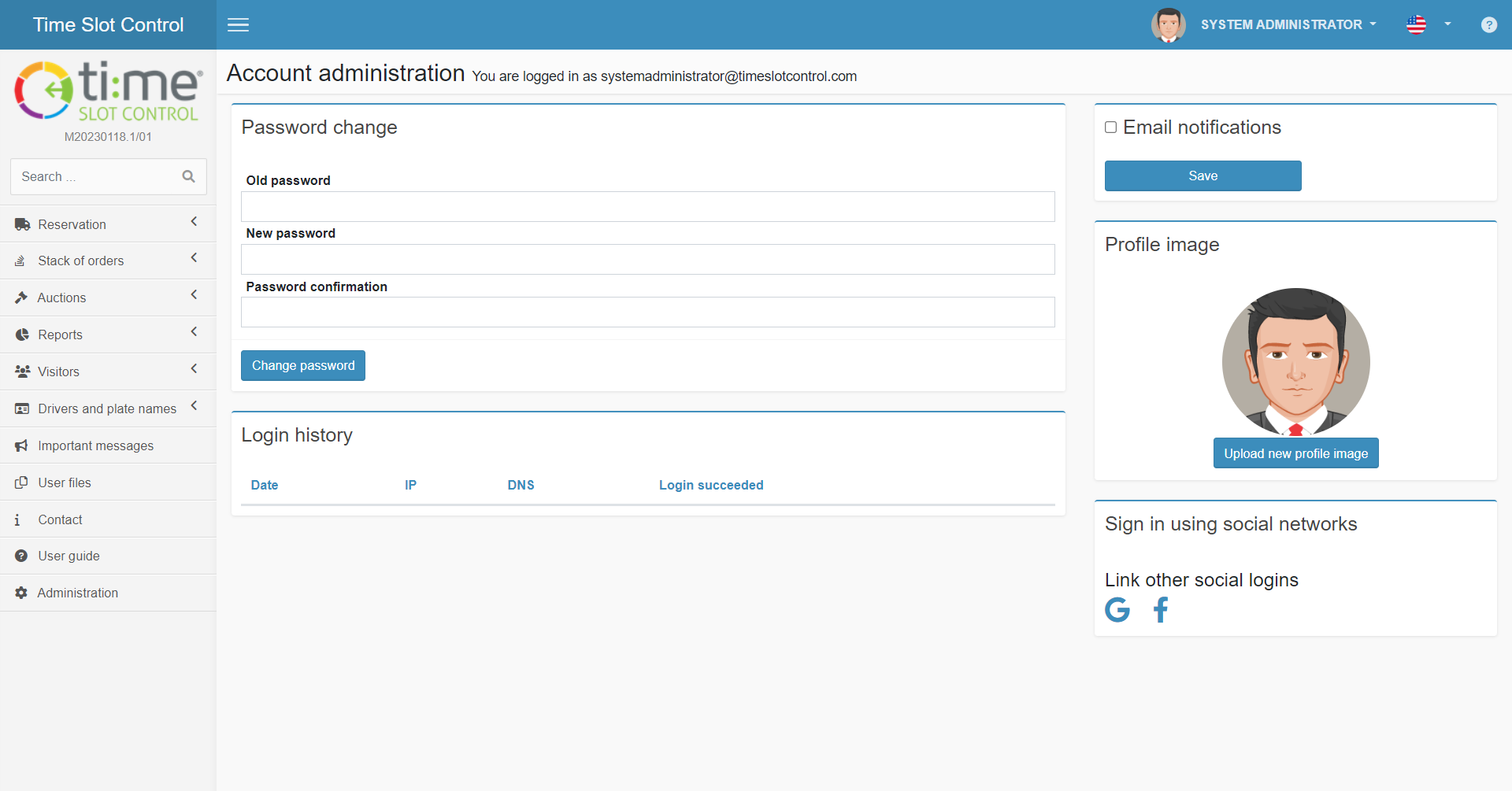The width and height of the screenshot is (1512, 791).
Task: Click the search magnifier icon
Action: (188, 176)
